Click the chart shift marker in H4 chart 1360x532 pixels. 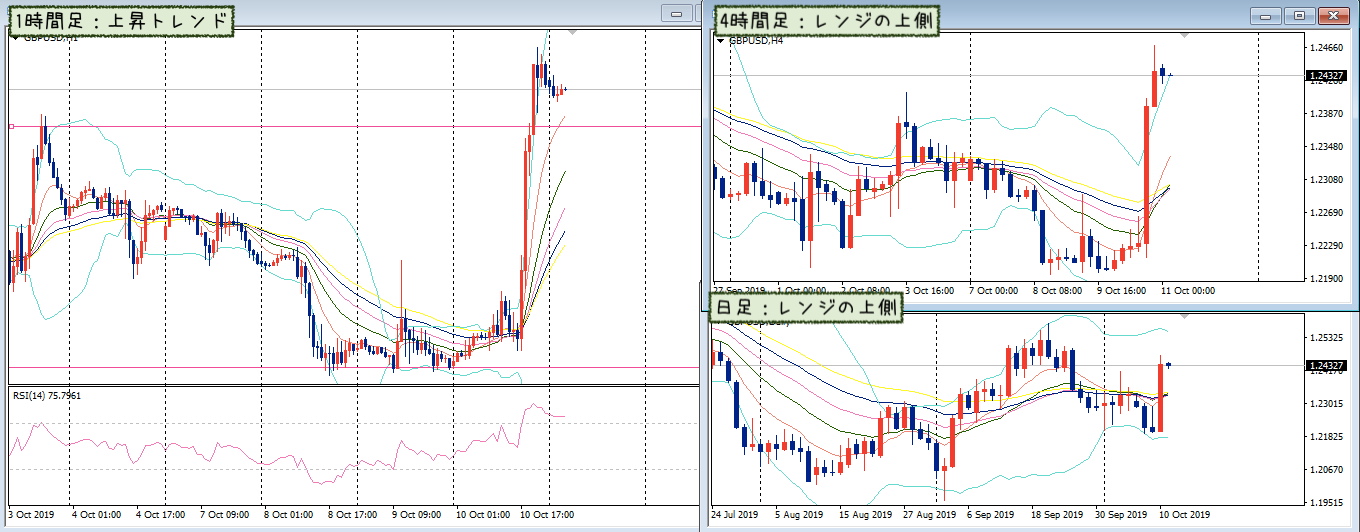coord(1186,36)
